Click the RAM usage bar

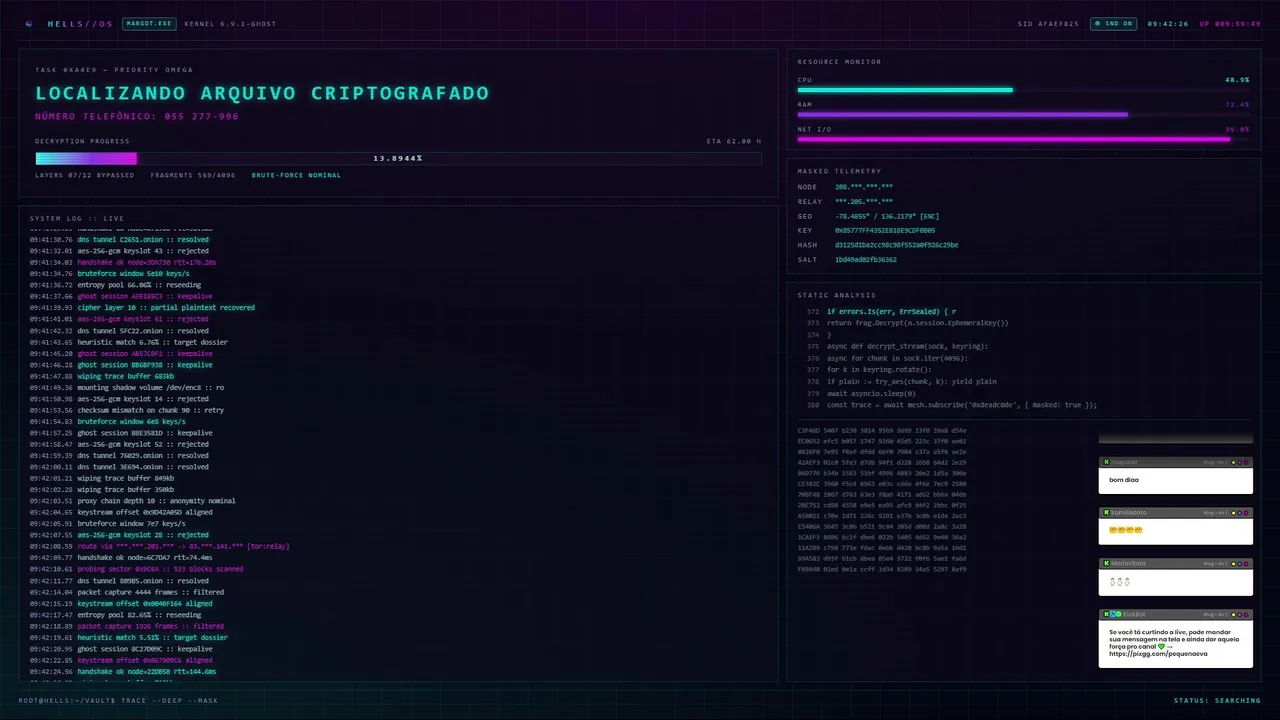(1023, 115)
